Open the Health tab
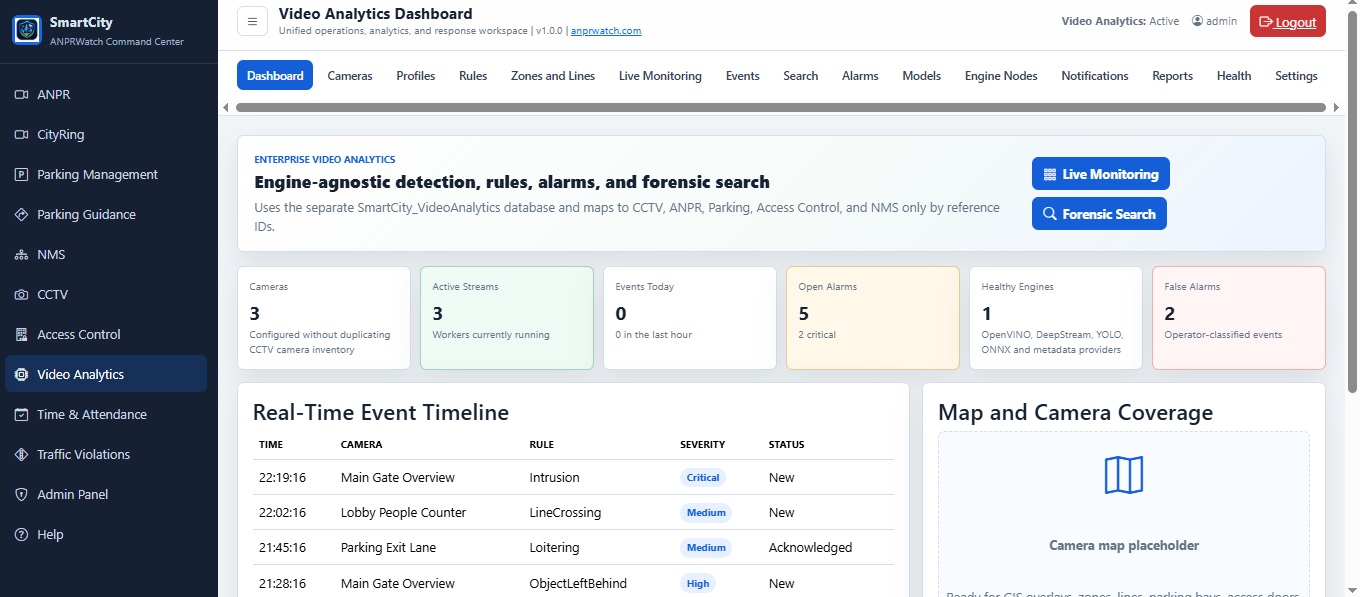Image resolution: width=1366 pixels, height=597 pixels. pos(1234,76)
